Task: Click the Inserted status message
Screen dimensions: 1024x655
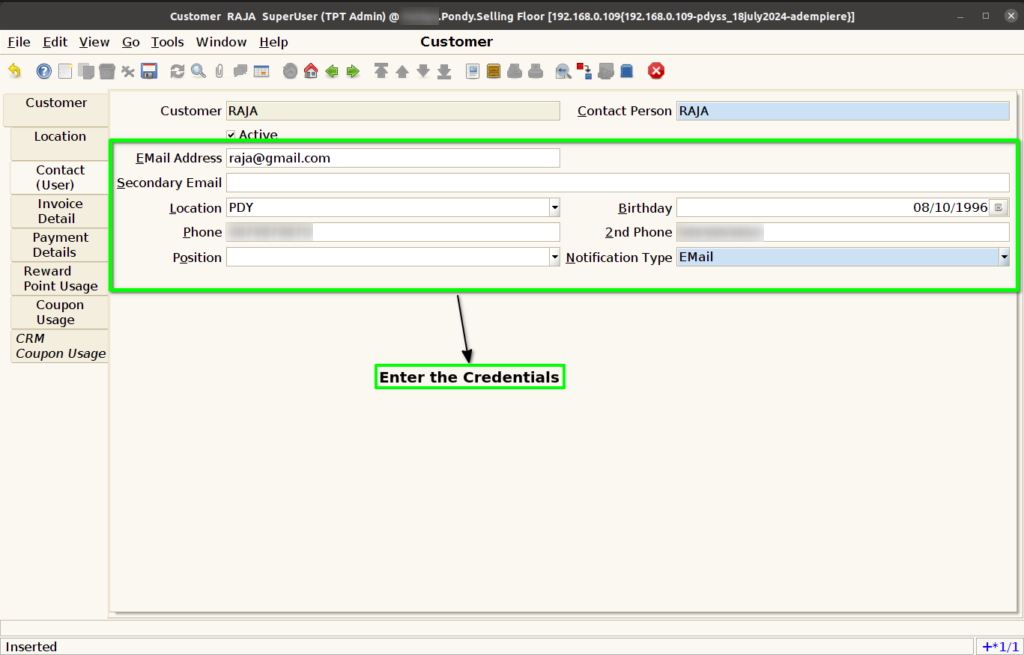Action: [x=31, y=647]
